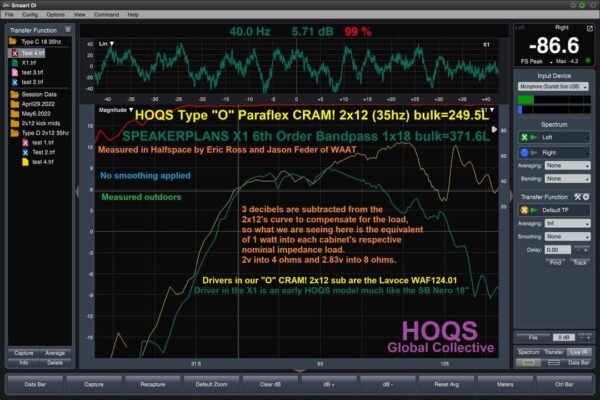Start the Left spectrum engine play arrow

click(x=534, y=137)
